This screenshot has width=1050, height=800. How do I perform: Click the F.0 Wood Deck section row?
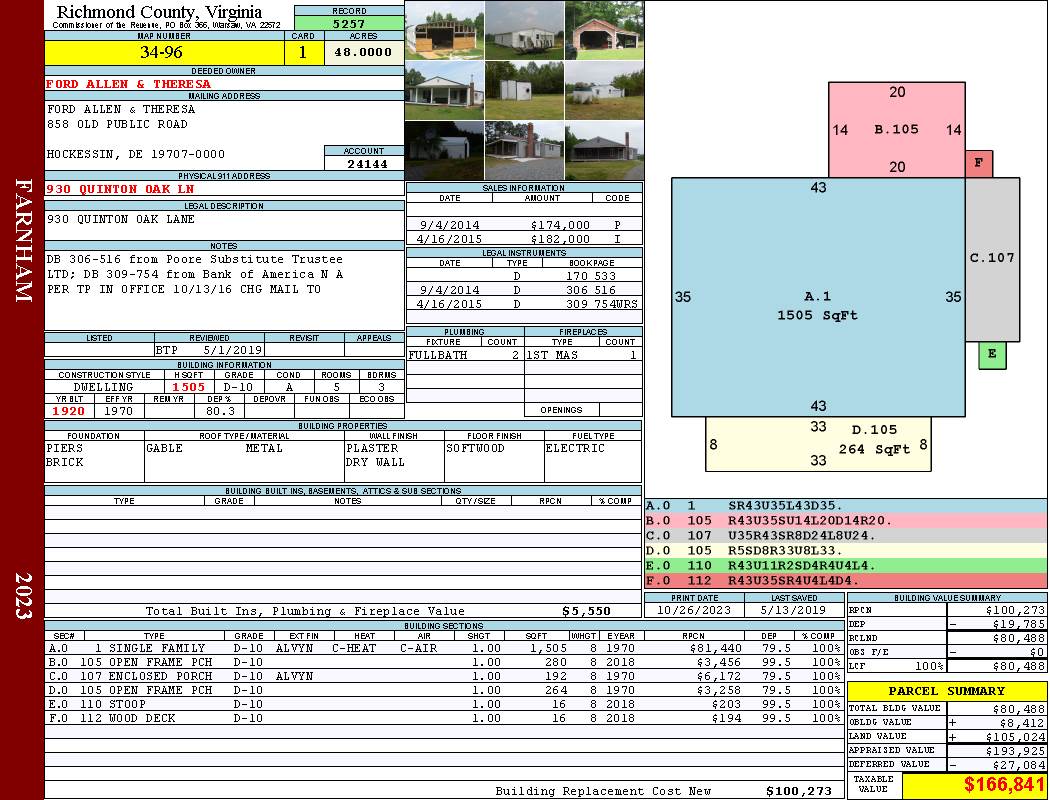[444, 718]
